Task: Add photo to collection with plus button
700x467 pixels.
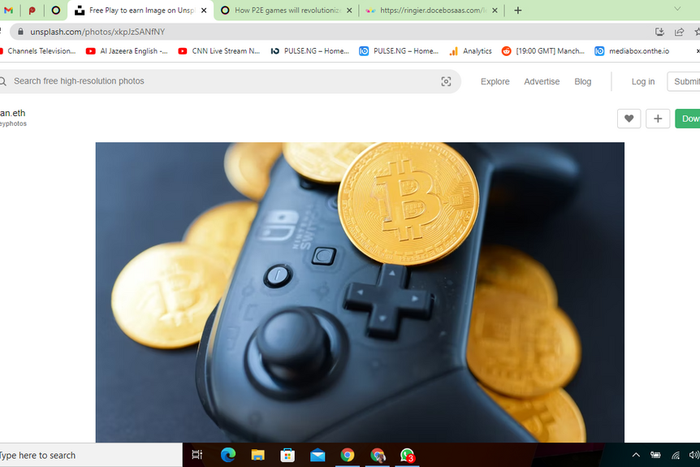Action: point(658,118)
